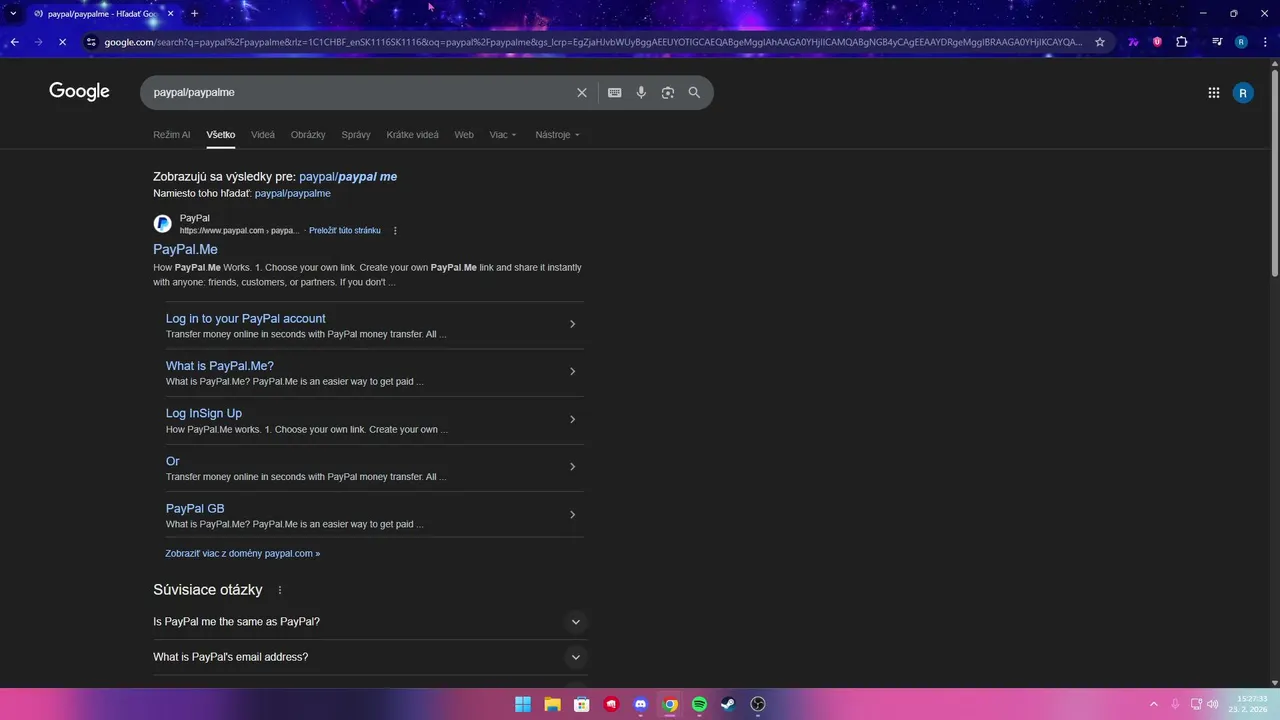Expand the Viac search filter dropdown
This screenshot has height=720, width=1280.
[x=503, y=135]
